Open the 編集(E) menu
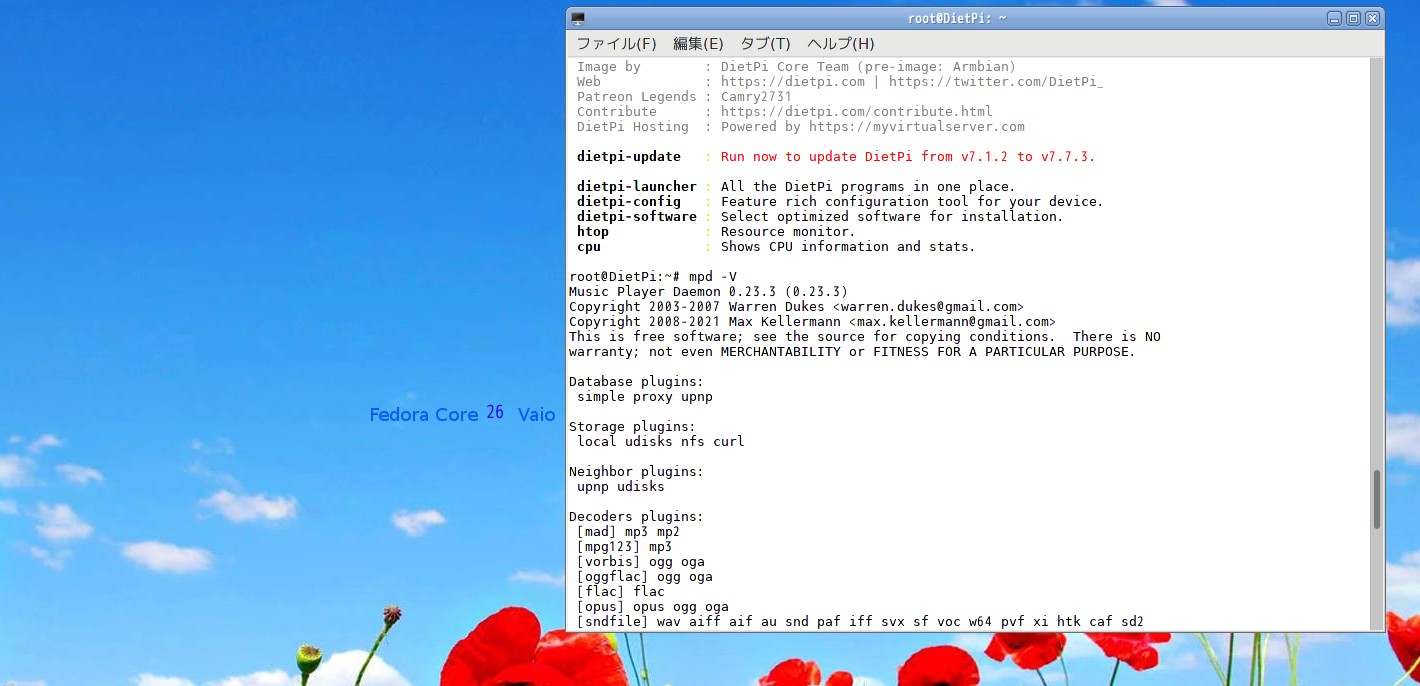The image size is (1420, 686). click(698, 44)
